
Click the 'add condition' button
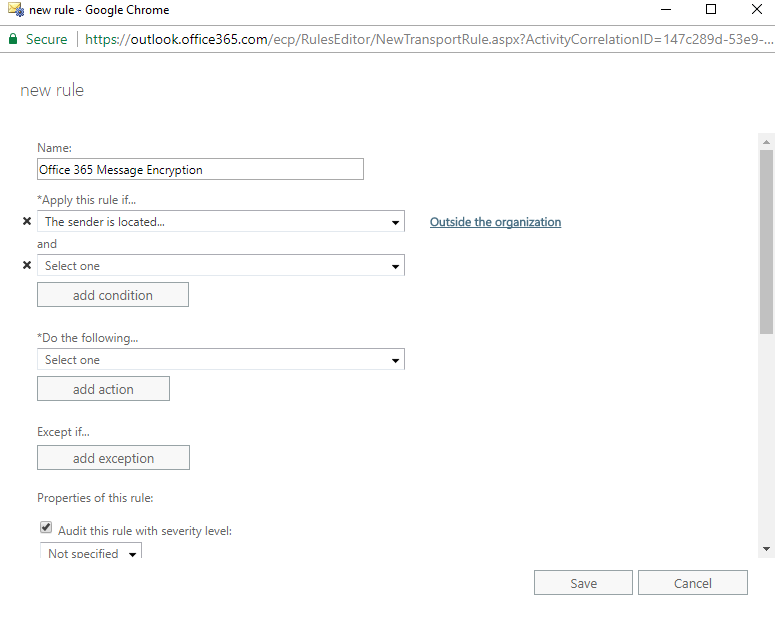[113, 295]
